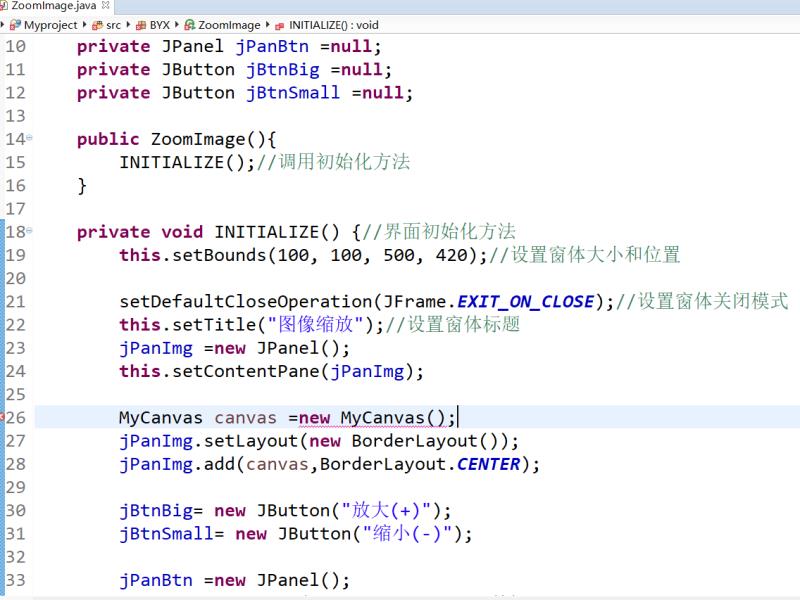Image resolution: width=800 pixels, height=600 pixels.
Task: Click jPanBtn assignment on line 33
Action: click(x=156, y=580)
